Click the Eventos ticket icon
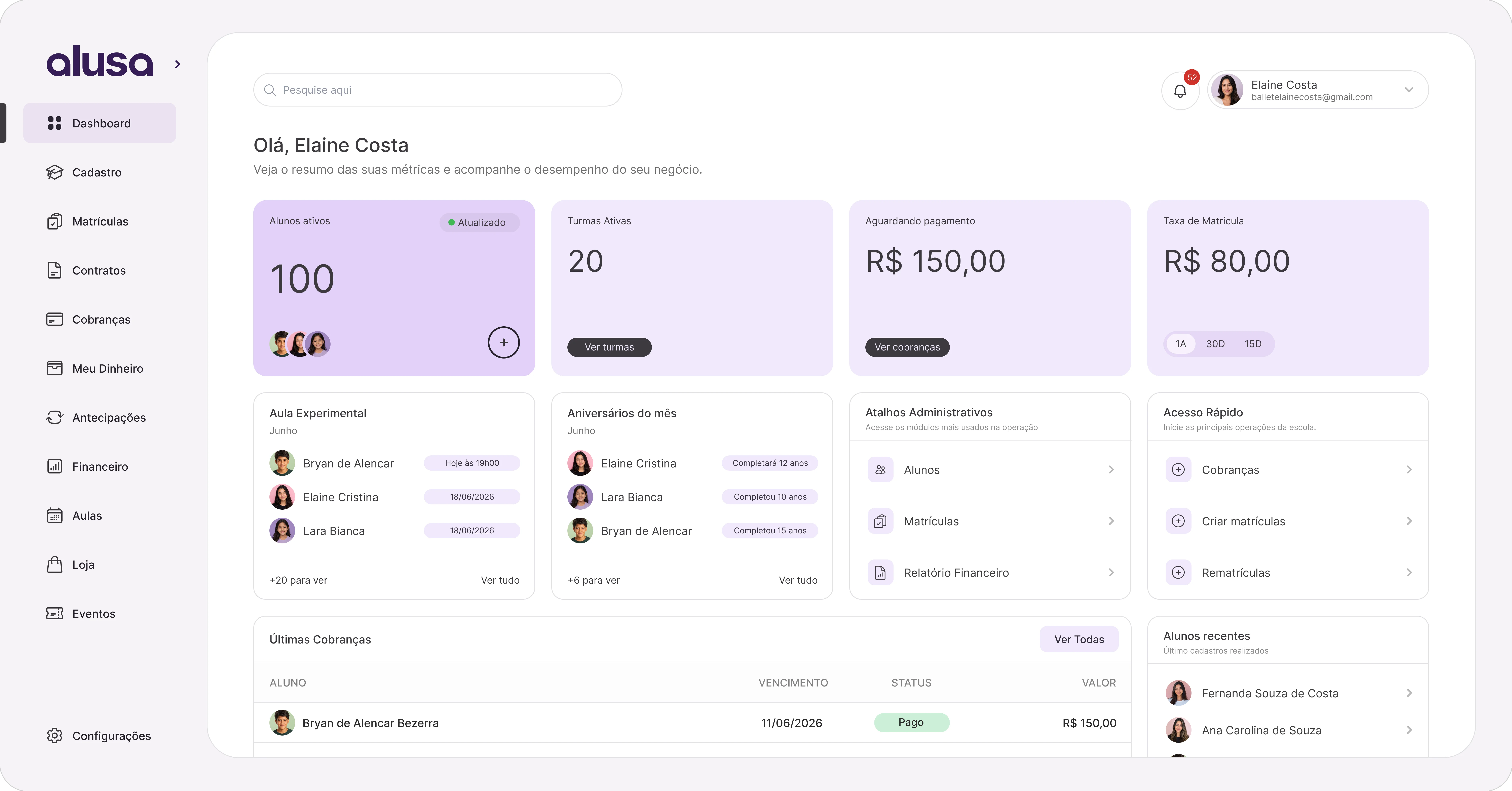The width and height of the screenshot is (1512, 791). pyautogui.click(x=54, y=614)
